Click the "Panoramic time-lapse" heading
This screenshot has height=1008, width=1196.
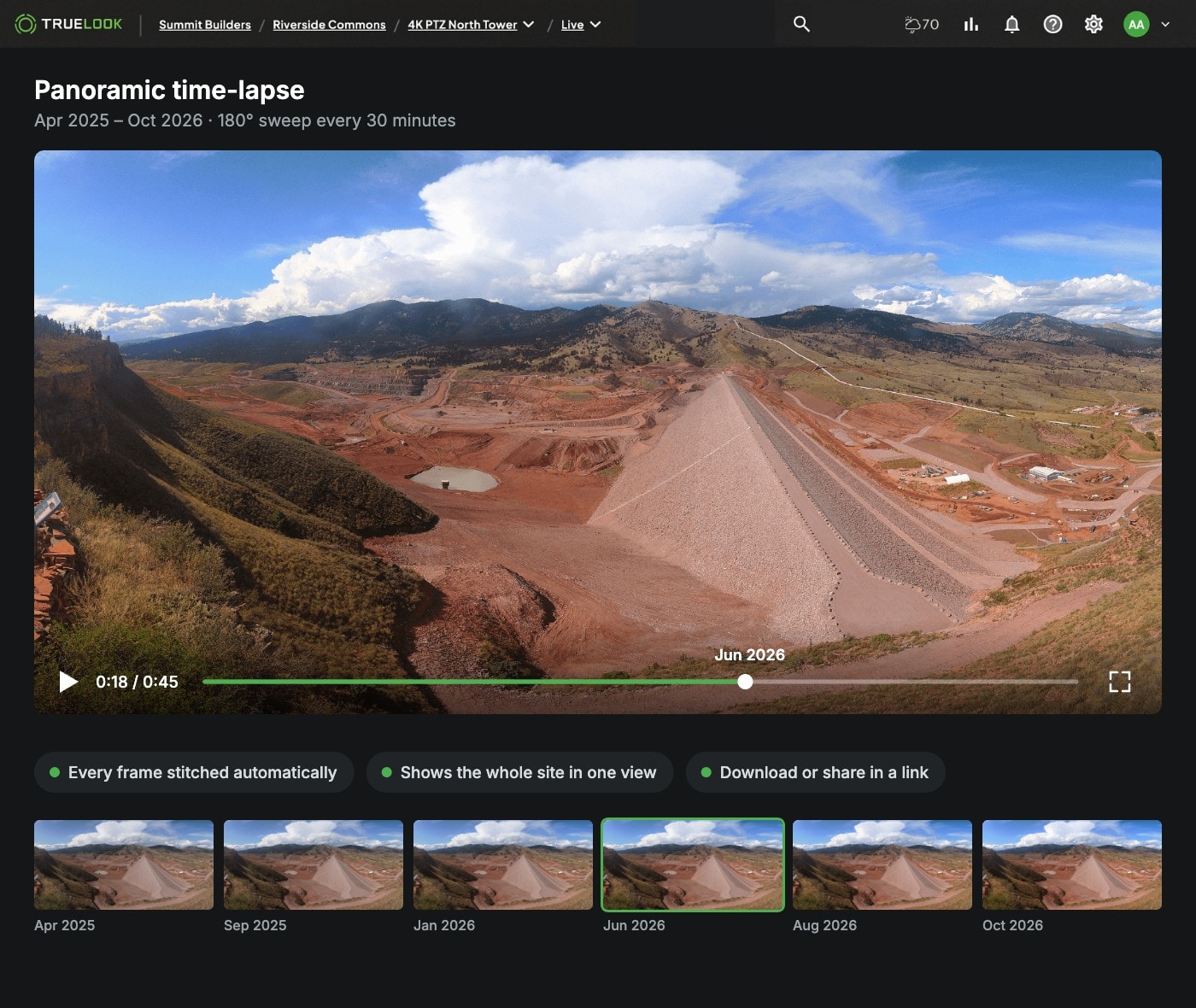[169, 90]
